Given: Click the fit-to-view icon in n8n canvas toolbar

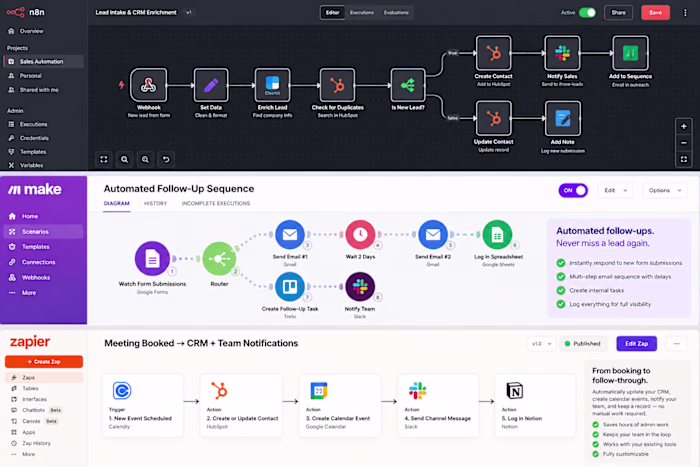Looking at the screenshot, I should 104,159.
